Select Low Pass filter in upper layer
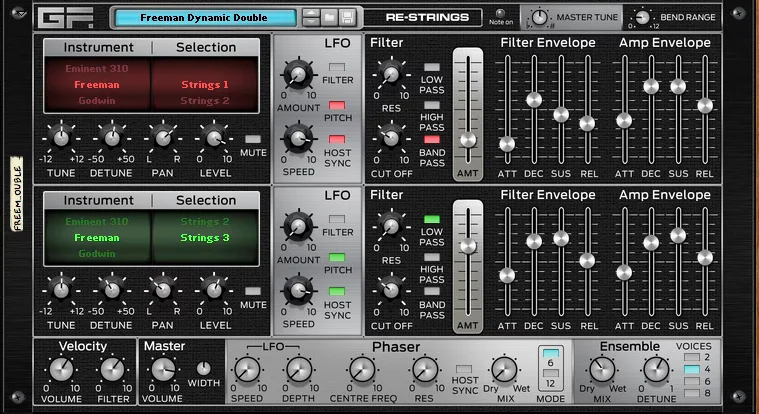 (432, 67)
